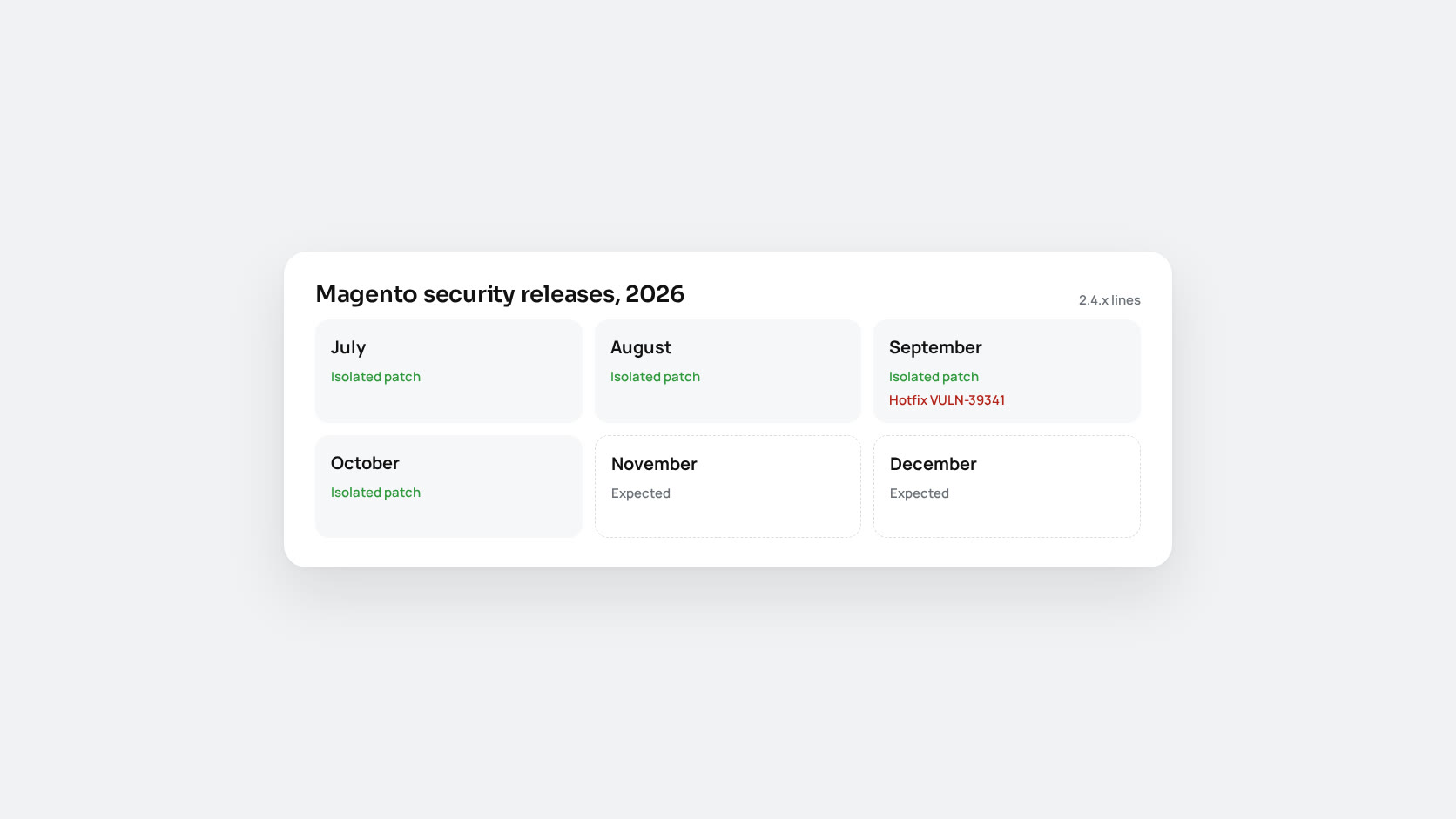The width and height of the screenshot is (1456, 819).
Task: Select the July month name
Action: pyautogui.click(x=348, y=347)
